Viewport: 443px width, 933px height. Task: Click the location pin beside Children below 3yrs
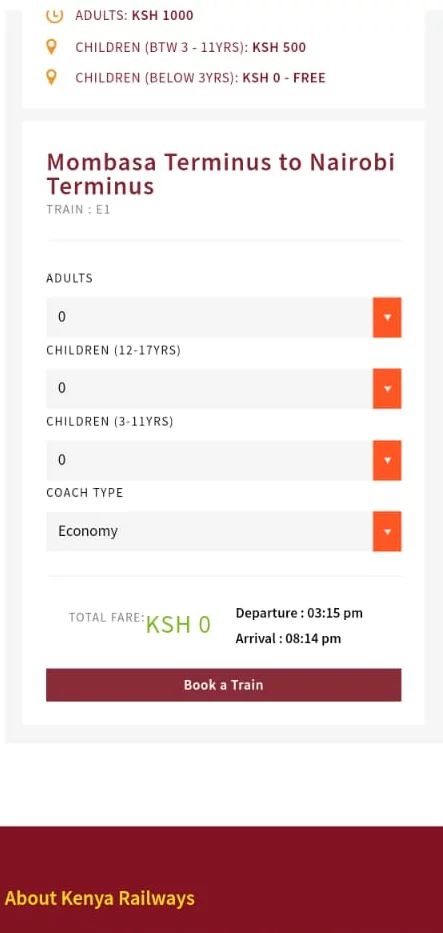click(x=52, y=77)
